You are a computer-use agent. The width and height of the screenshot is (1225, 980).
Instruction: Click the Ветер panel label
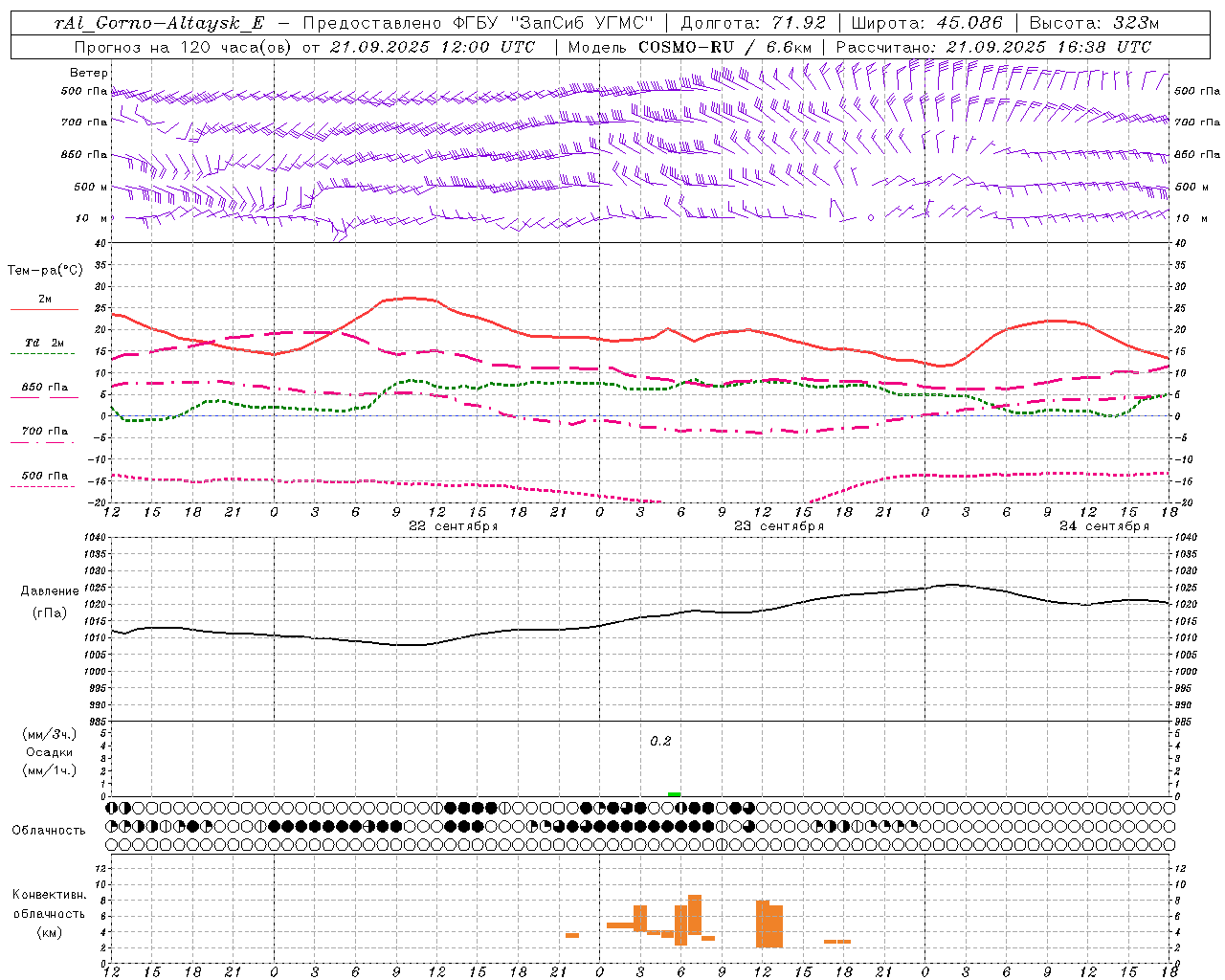[89, 73]
